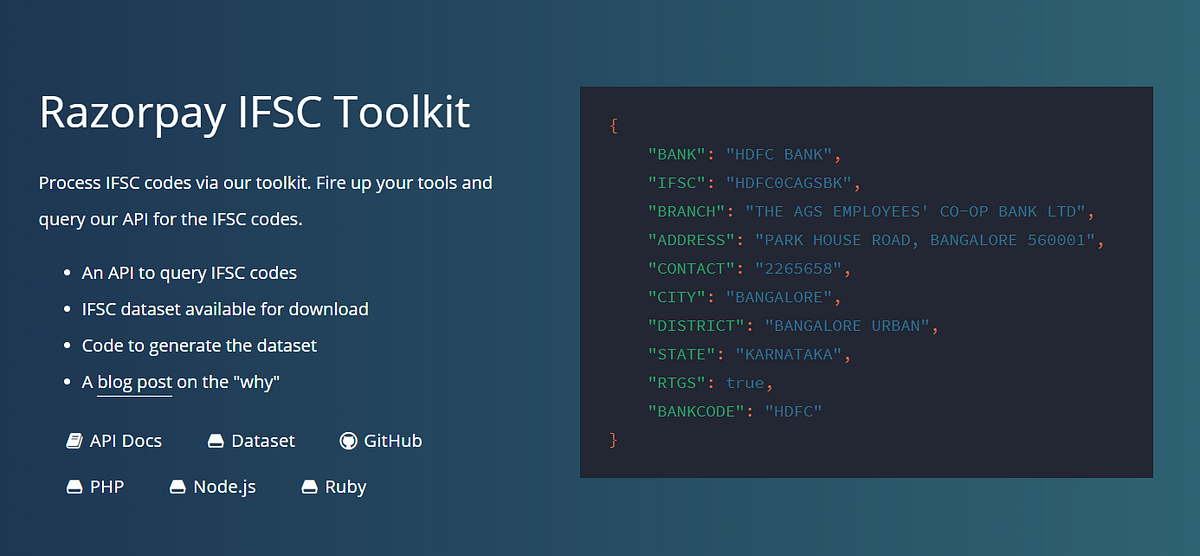Click the RTGS true value
1200x556 pixels.
(x=745, y=383)
